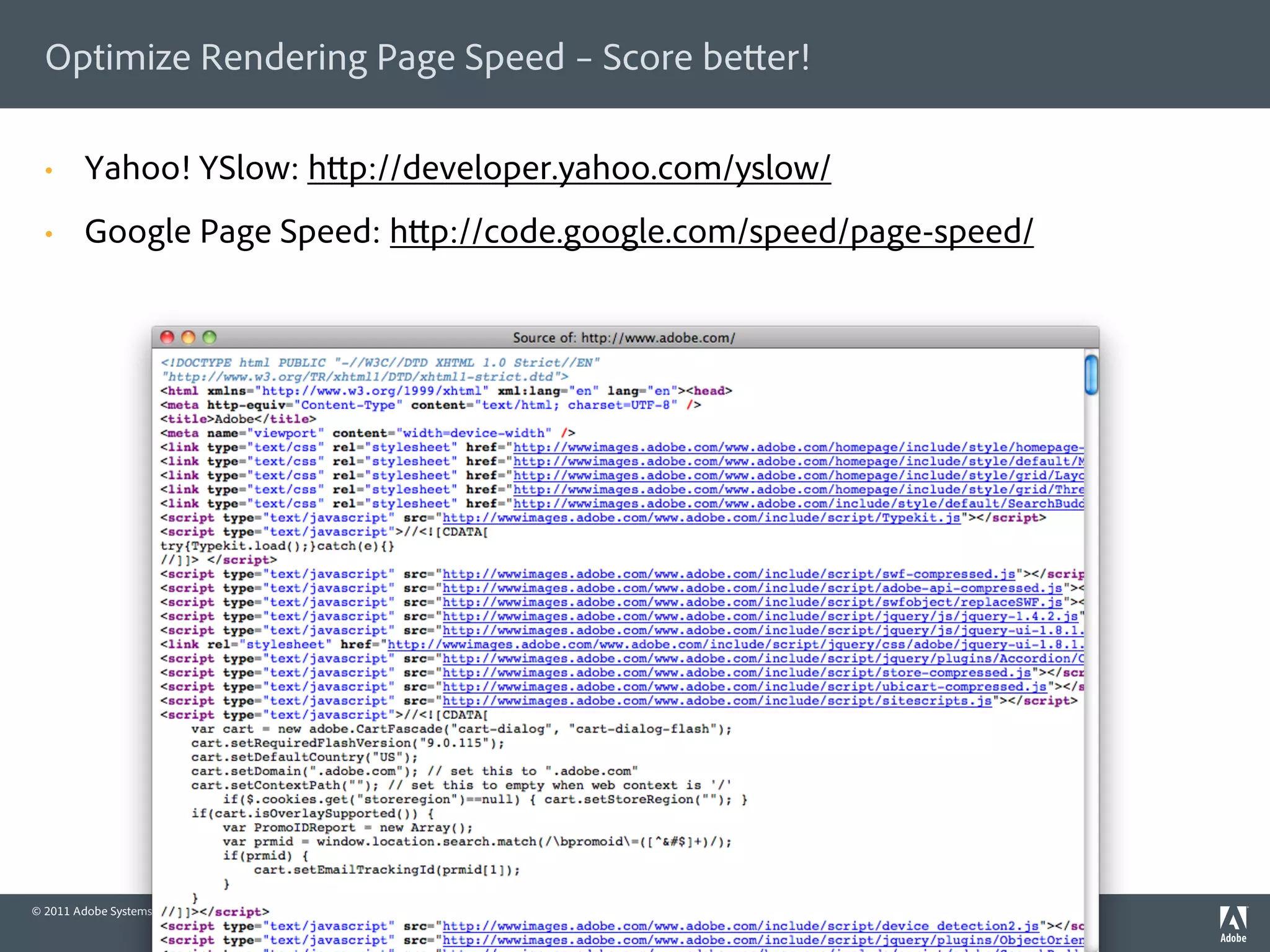Open the adobe-api-compressed.js script link
This screenshot has height=952, width=1270.
(x=752, y=588)
